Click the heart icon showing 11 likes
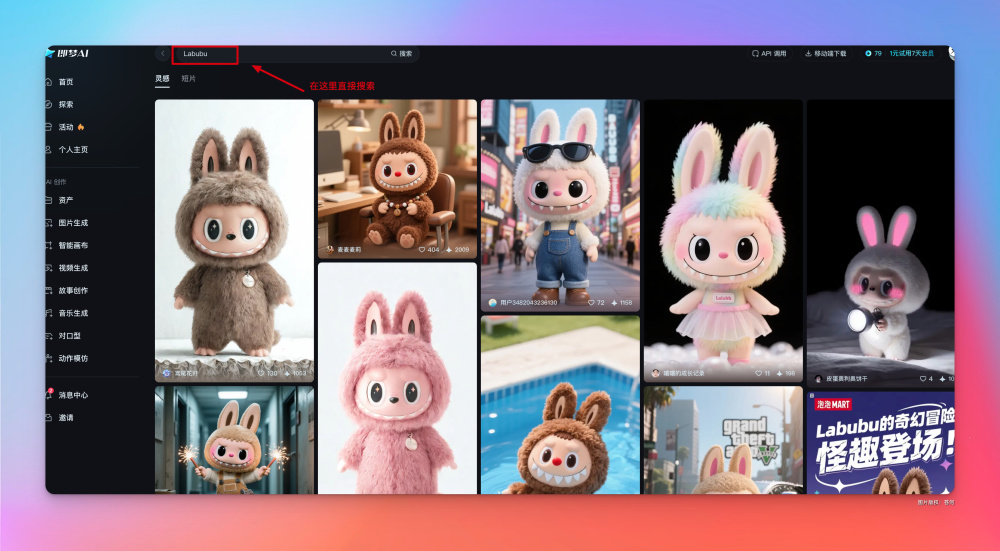Image resolution: width=1000 pixels, height=551 pixels. point(758,373)
